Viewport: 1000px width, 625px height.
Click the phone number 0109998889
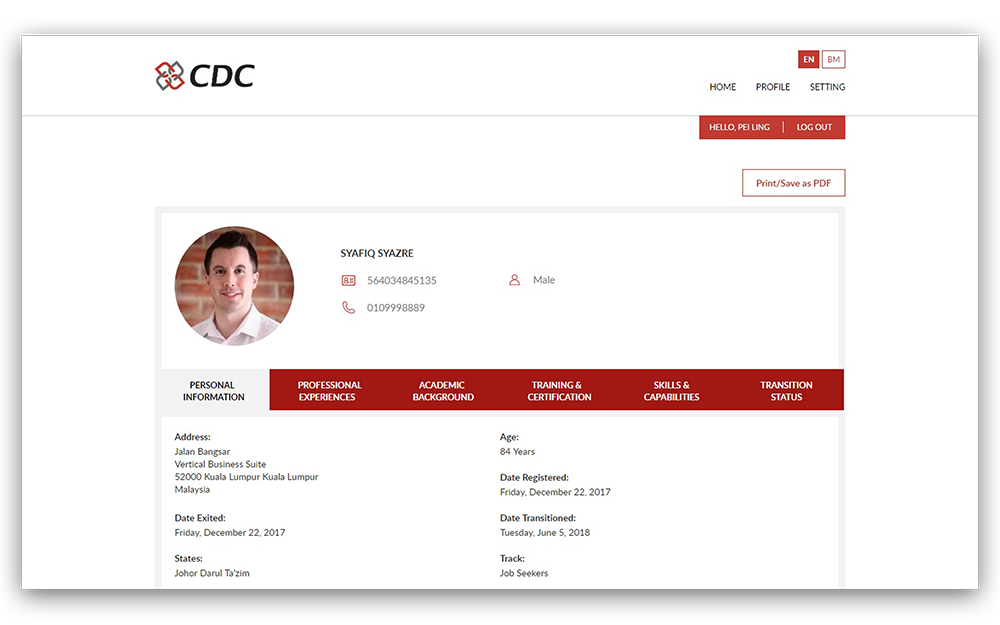coord(395,308)
